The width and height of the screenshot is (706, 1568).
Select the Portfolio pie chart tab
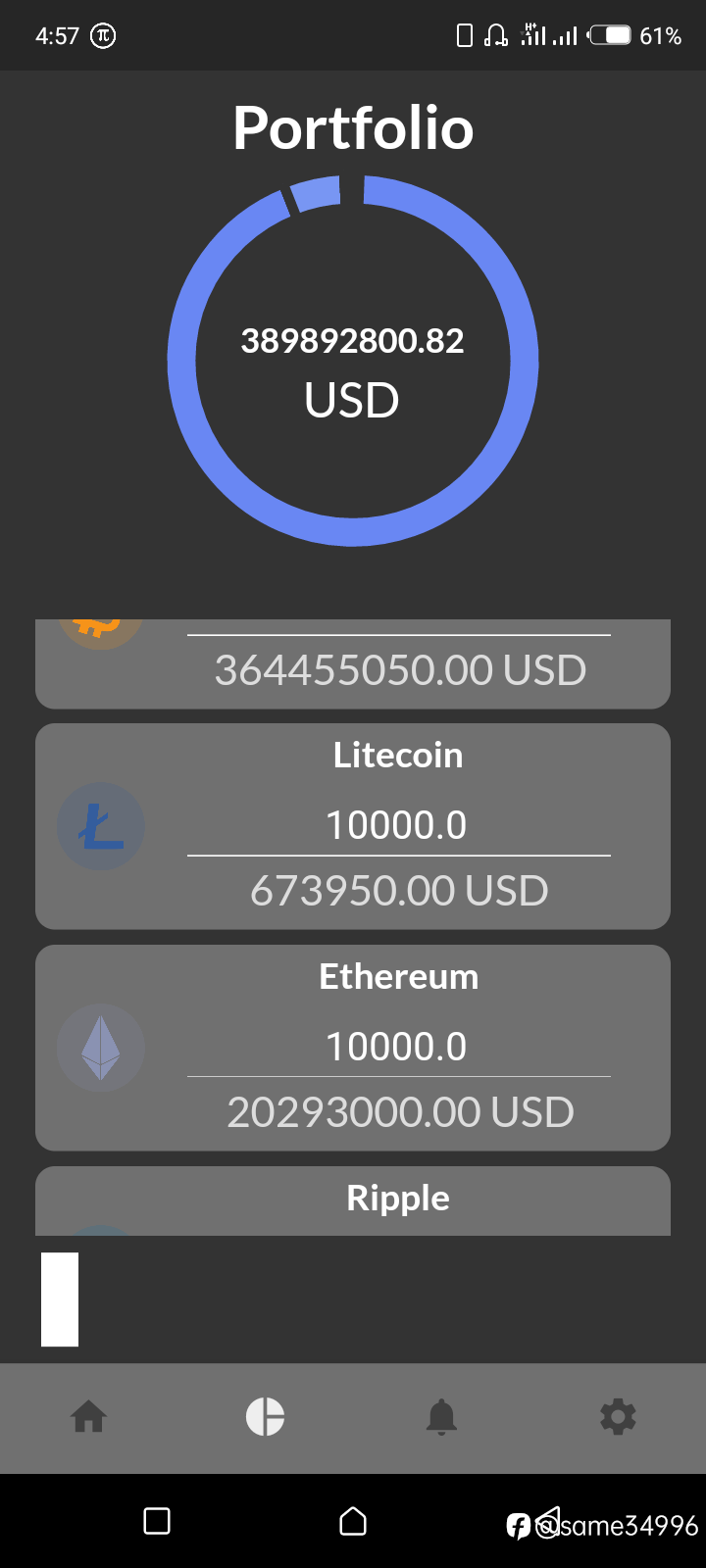265,1417
